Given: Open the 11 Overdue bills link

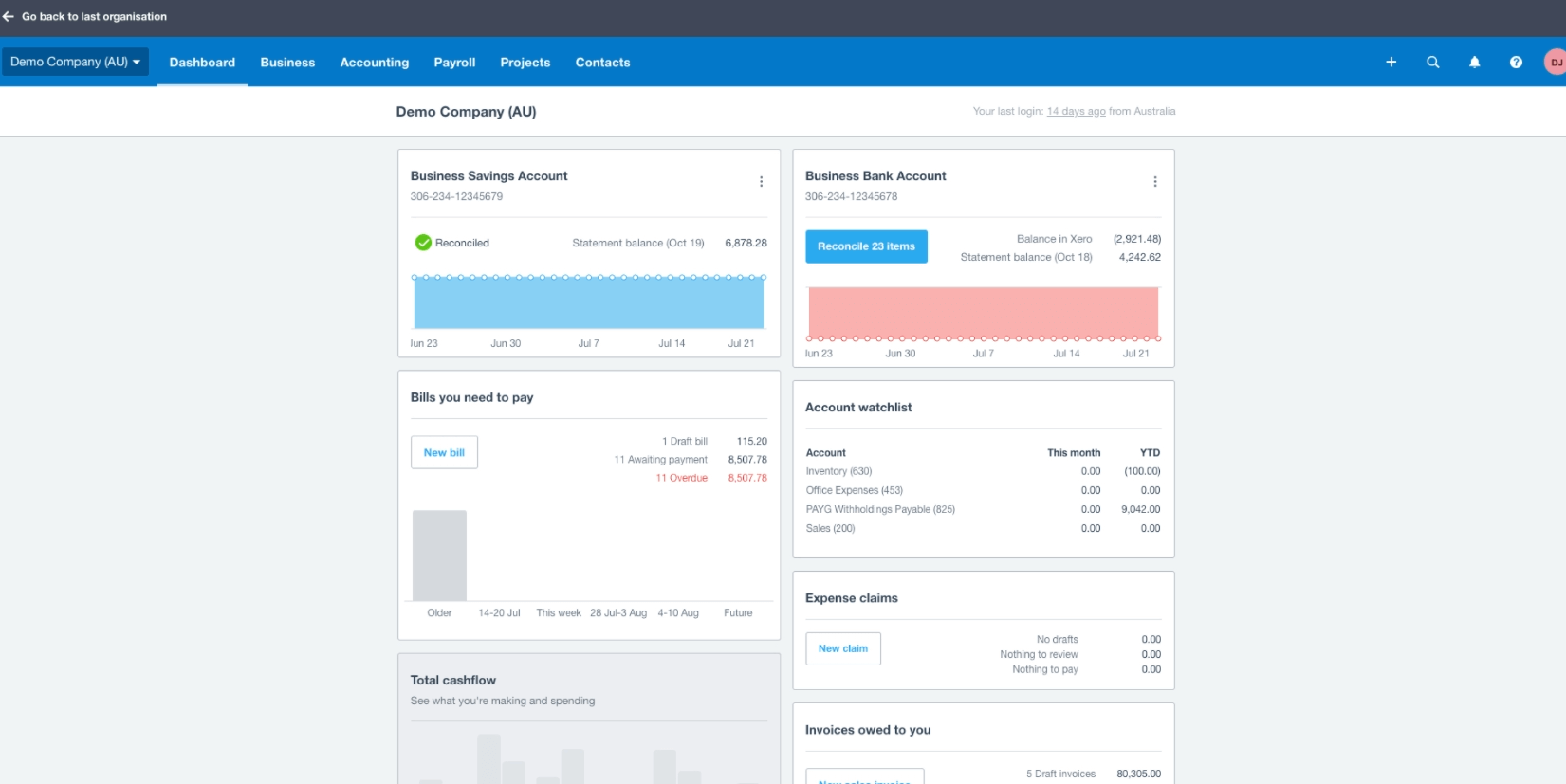Looking at the screenshot, I should pos(681,478).
